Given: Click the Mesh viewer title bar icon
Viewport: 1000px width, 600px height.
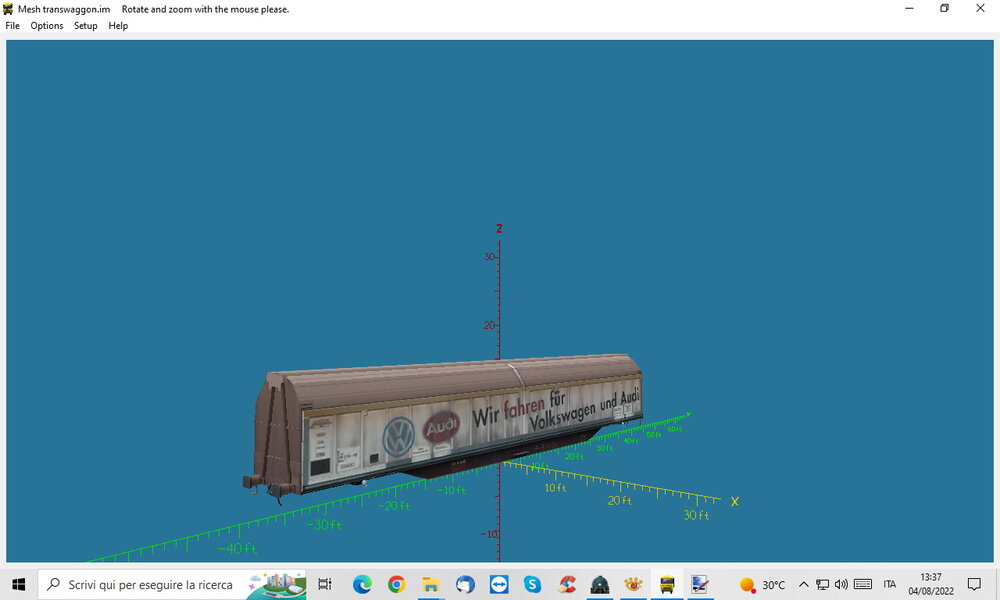Looking at the screenshot, I should pyautogui.click(x=8, y=9).
